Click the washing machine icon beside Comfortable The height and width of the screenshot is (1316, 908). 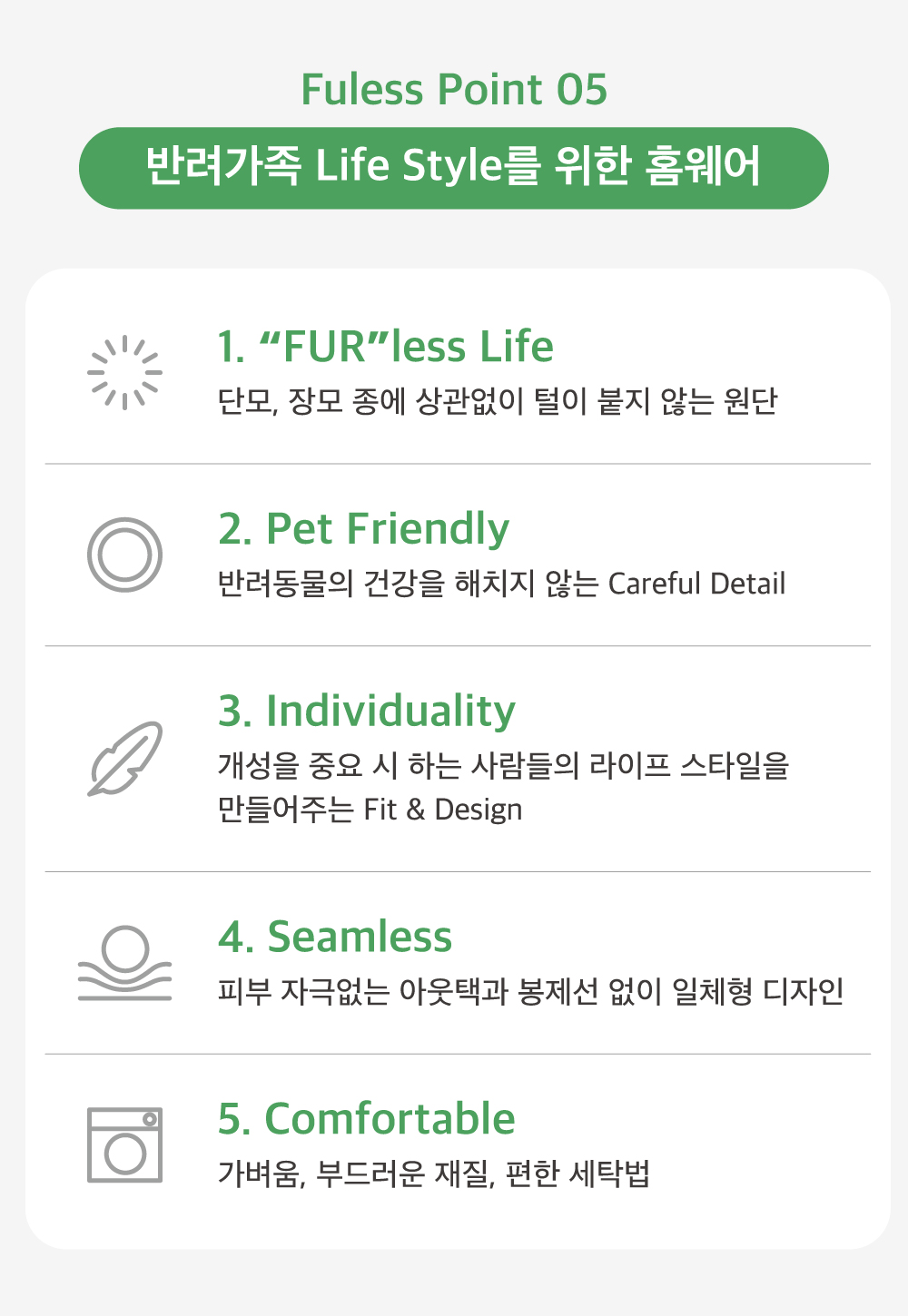tap(124, 1144)
